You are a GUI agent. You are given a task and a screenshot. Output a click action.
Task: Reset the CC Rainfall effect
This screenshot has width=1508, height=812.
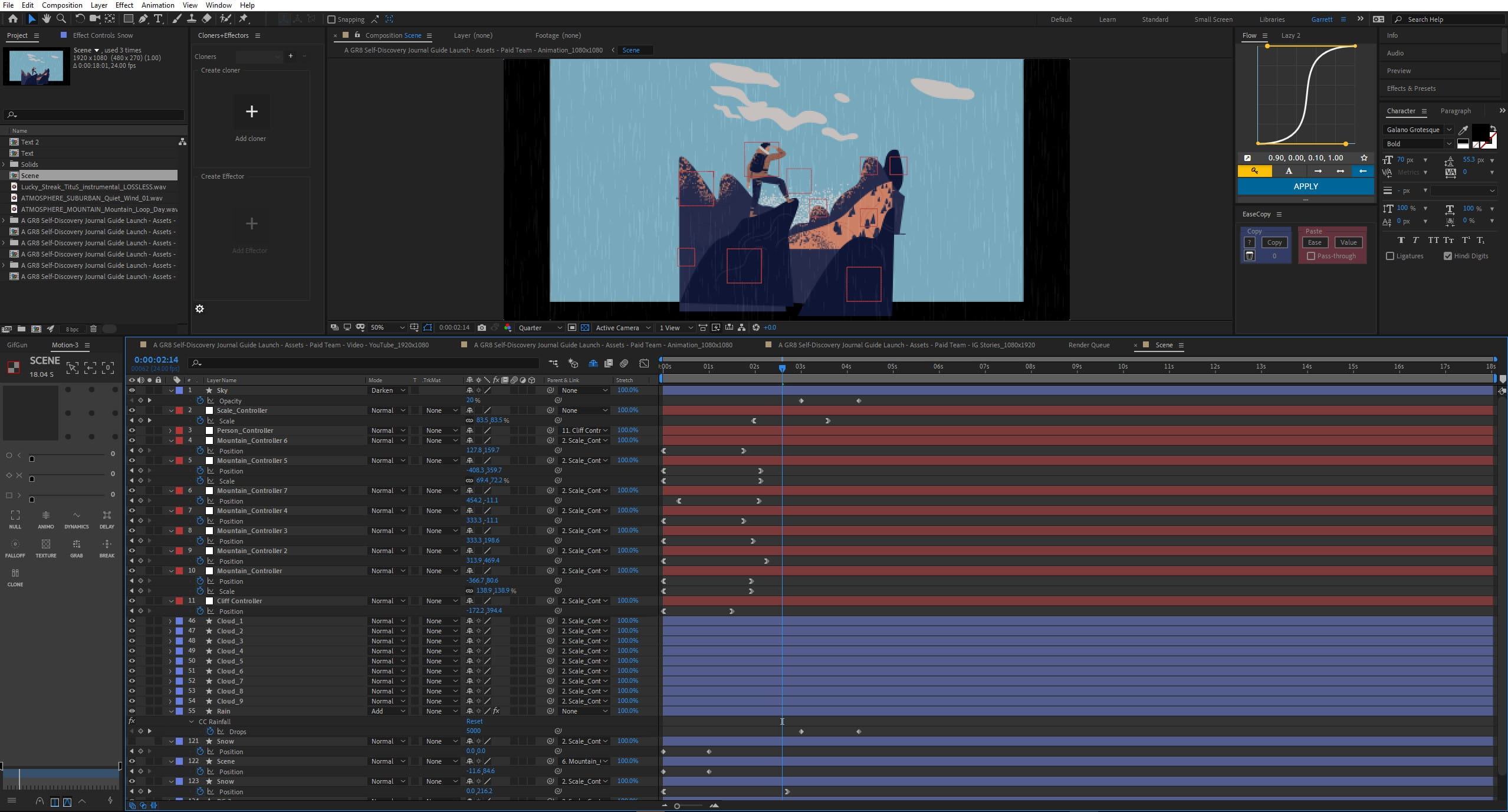point(474,721)
